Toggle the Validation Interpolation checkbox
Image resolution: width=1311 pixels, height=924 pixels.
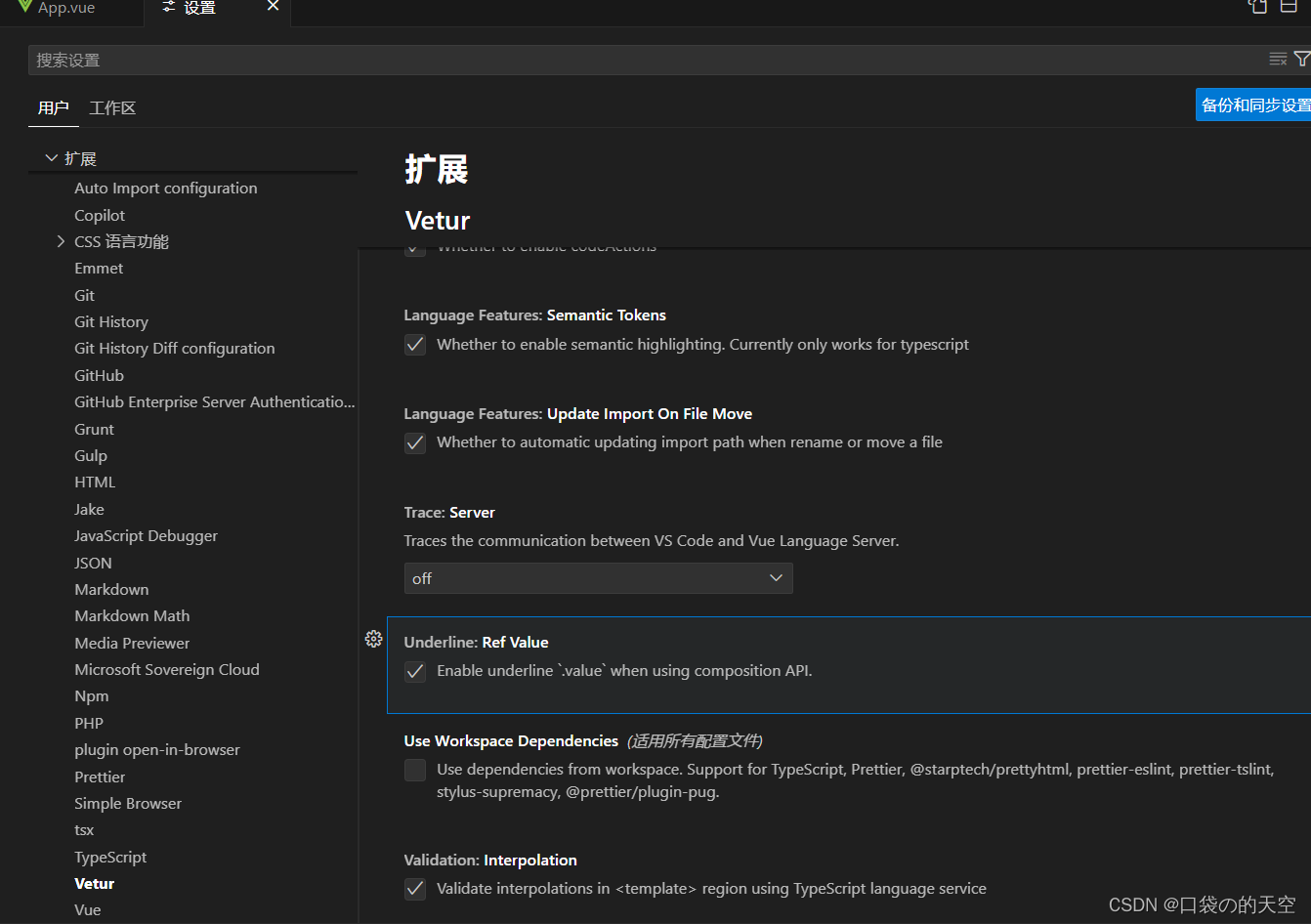pyautogui.click(x=415, y=890)
